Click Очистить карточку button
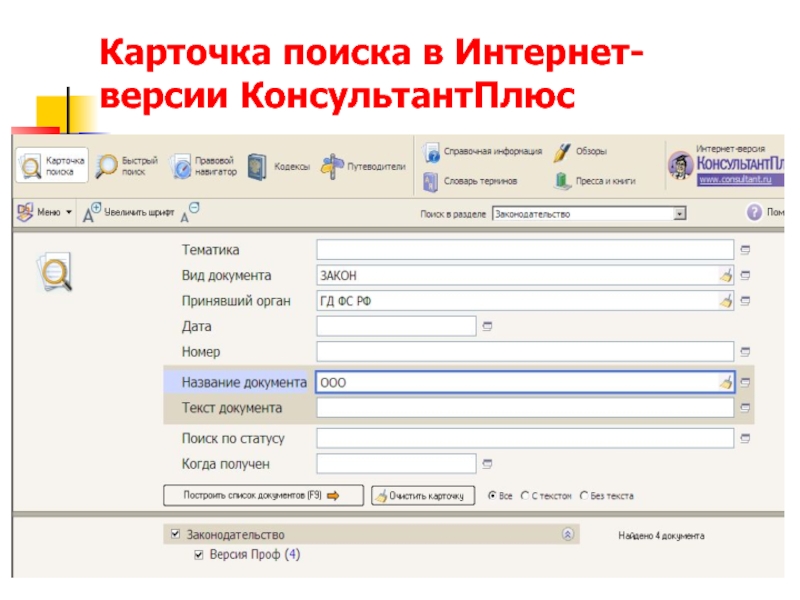This screenshot has width=800, height=600. click(423, 495)
